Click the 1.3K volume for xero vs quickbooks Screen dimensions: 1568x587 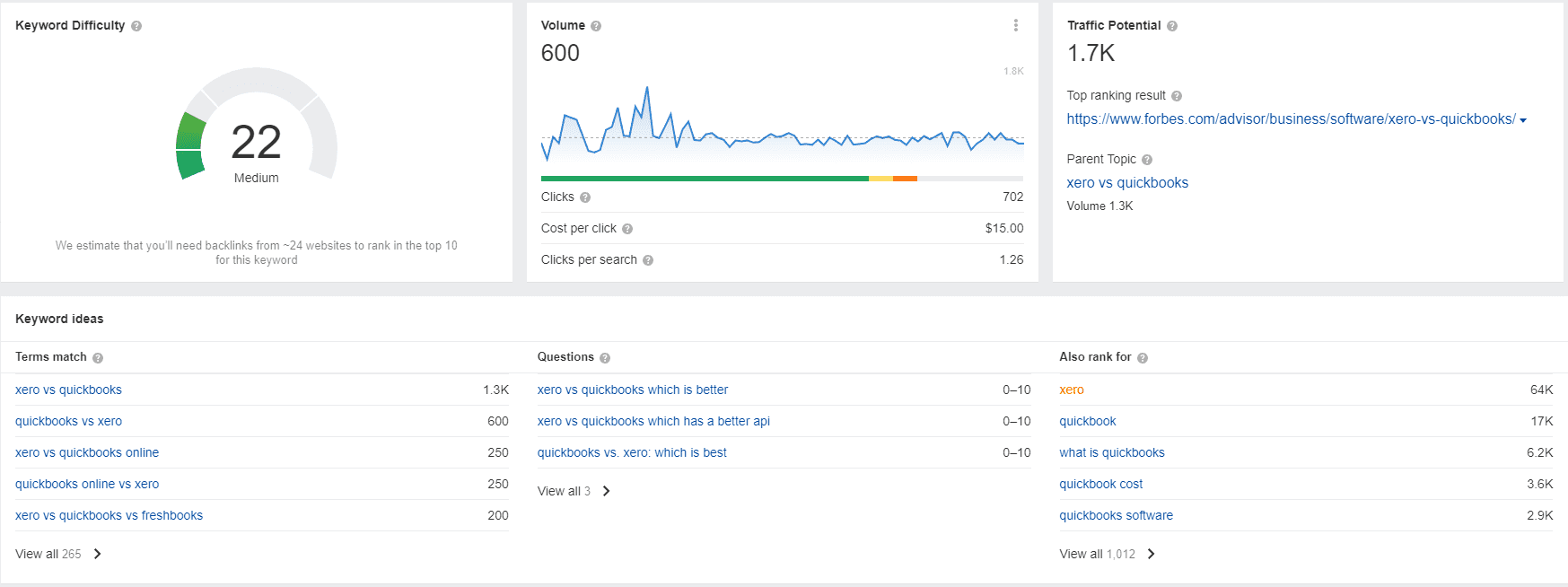coord(495,390)
